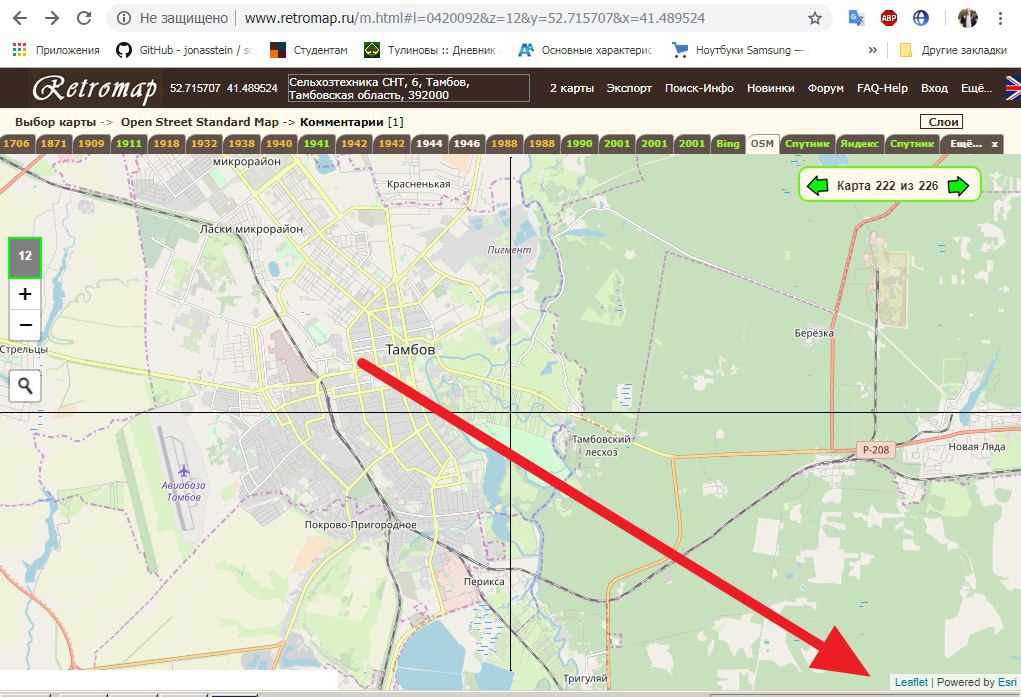The width and height of the screenshot is (1021, 697).
Task: Click the zoom level 12 indicator
Action: (25, 257)
